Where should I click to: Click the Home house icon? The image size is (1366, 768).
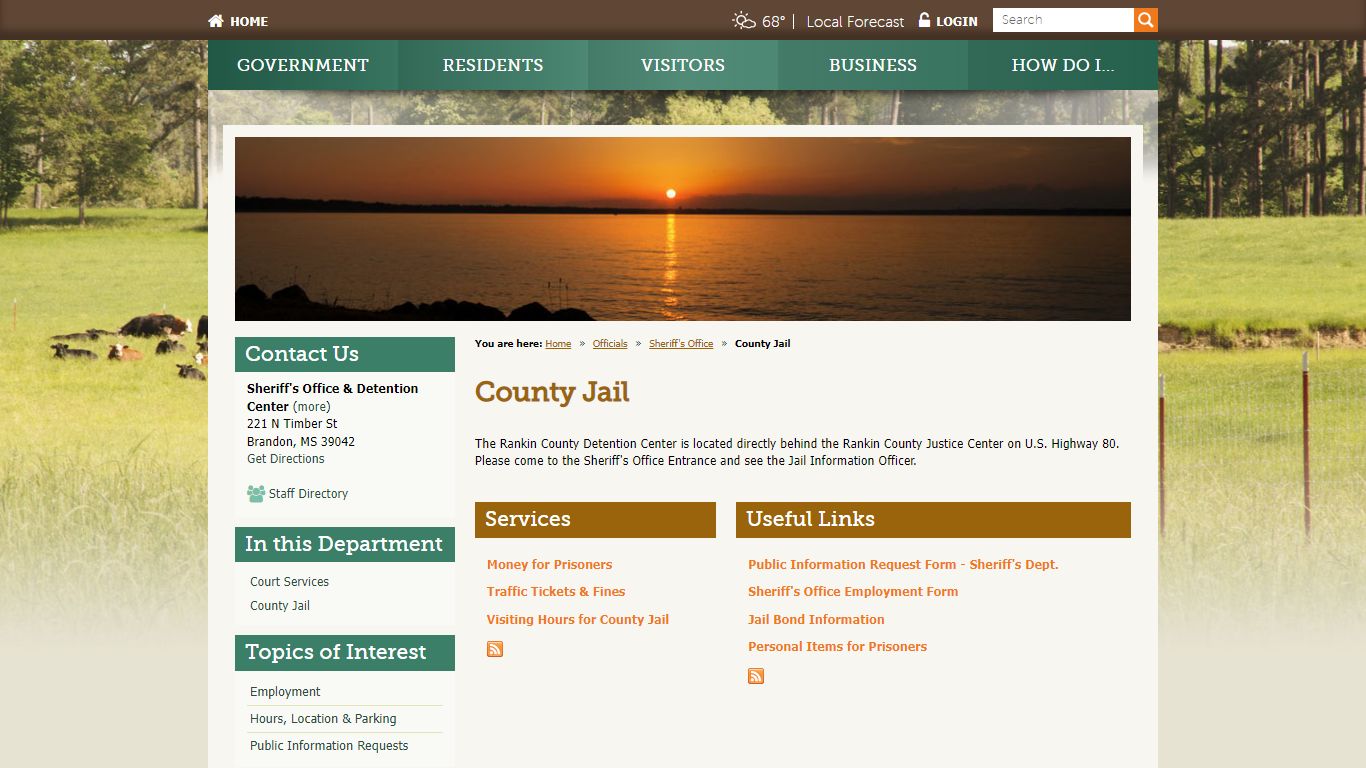click(216, 21)
